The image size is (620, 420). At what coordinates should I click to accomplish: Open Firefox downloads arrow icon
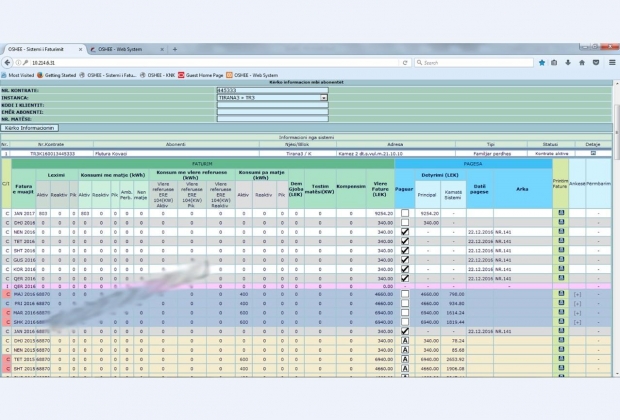click(x=568, y=62)
